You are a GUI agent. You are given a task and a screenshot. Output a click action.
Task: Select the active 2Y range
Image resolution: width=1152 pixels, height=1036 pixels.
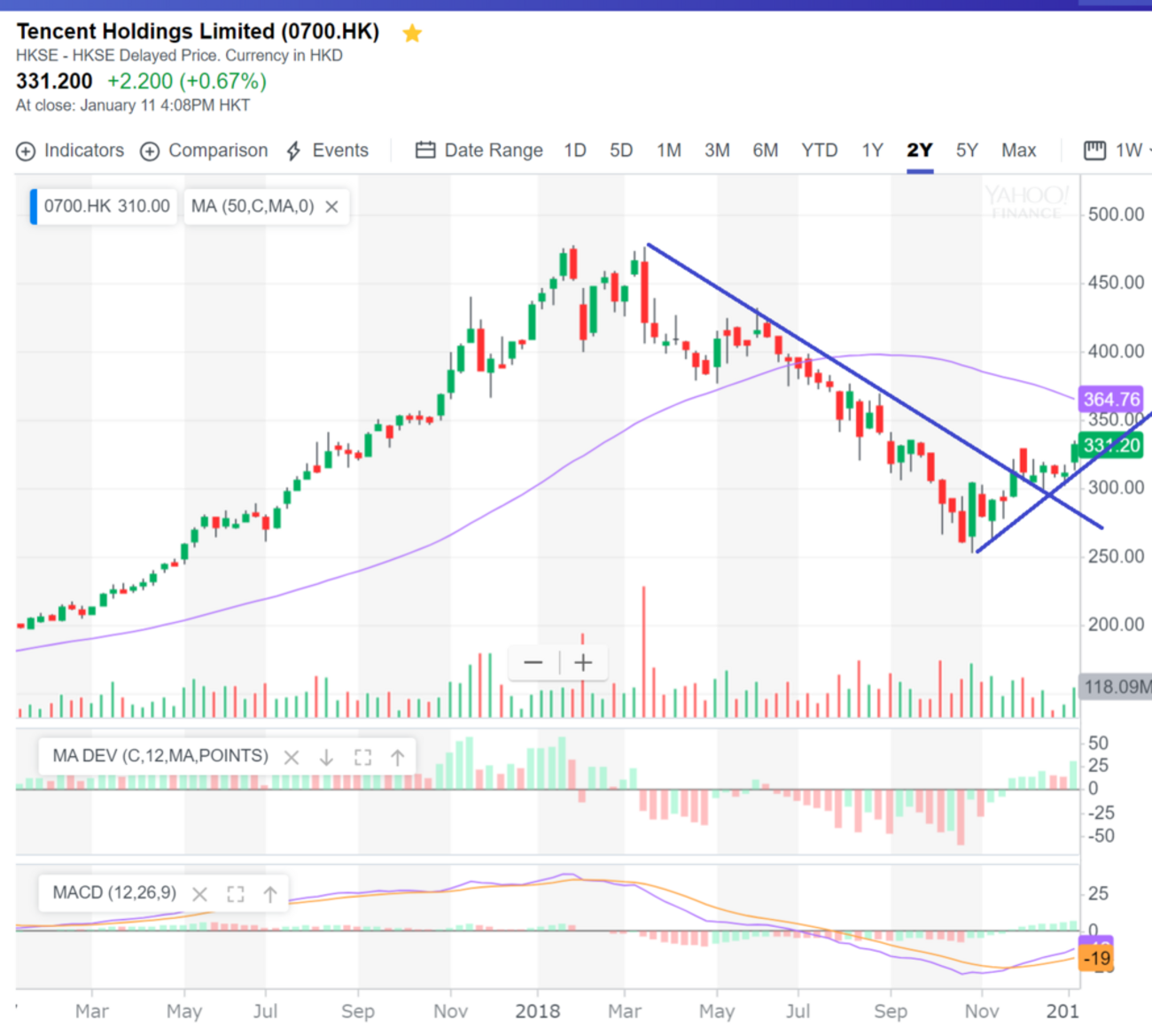coord(920,151)
